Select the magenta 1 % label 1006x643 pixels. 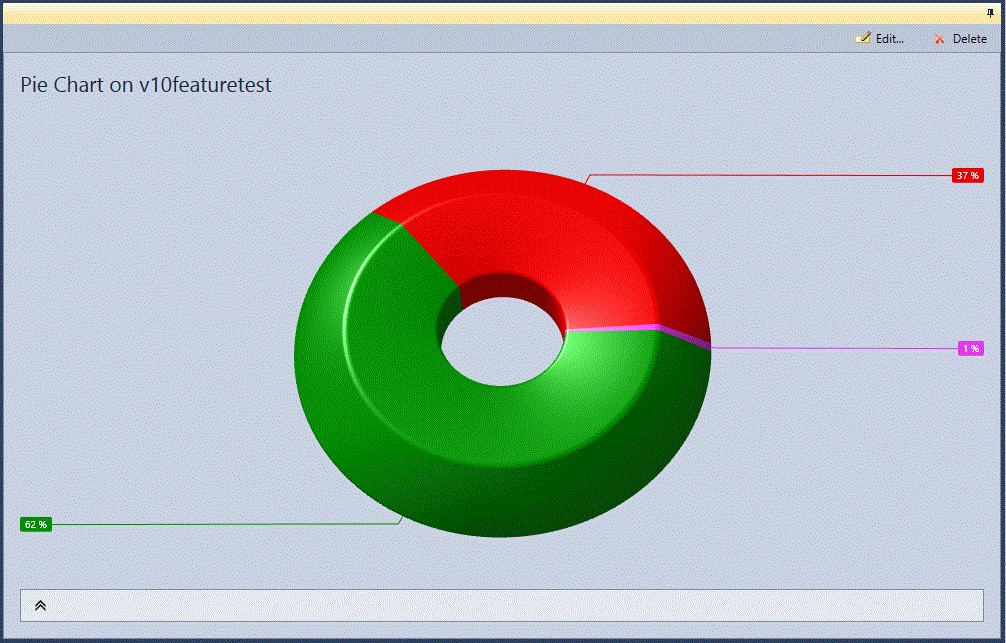[x=971, y=348]
